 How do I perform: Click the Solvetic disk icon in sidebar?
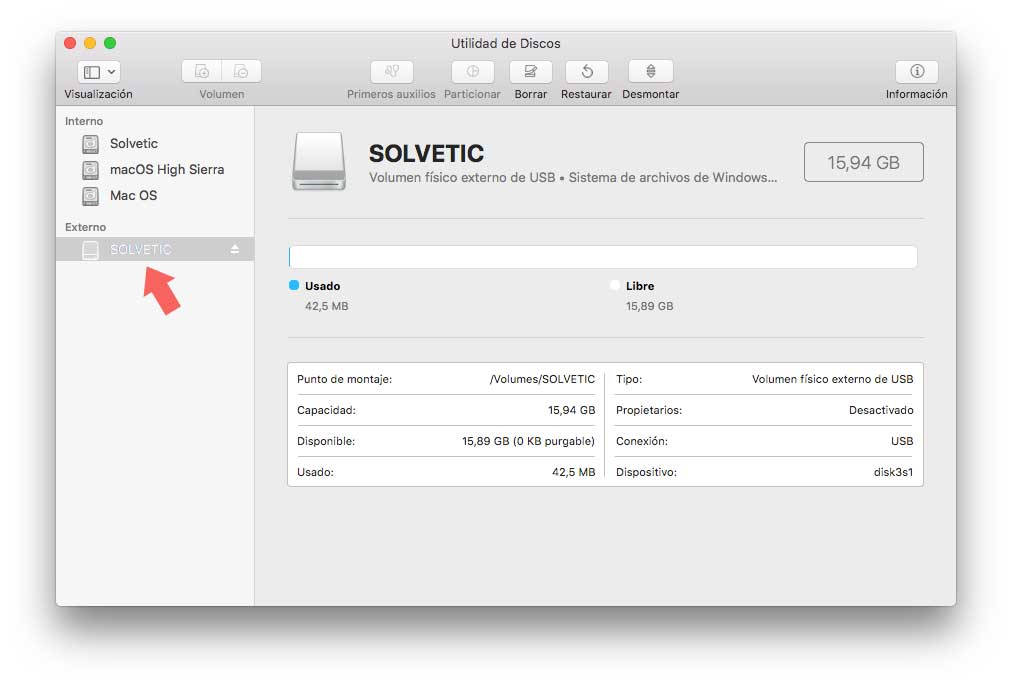tap(90, 143)
